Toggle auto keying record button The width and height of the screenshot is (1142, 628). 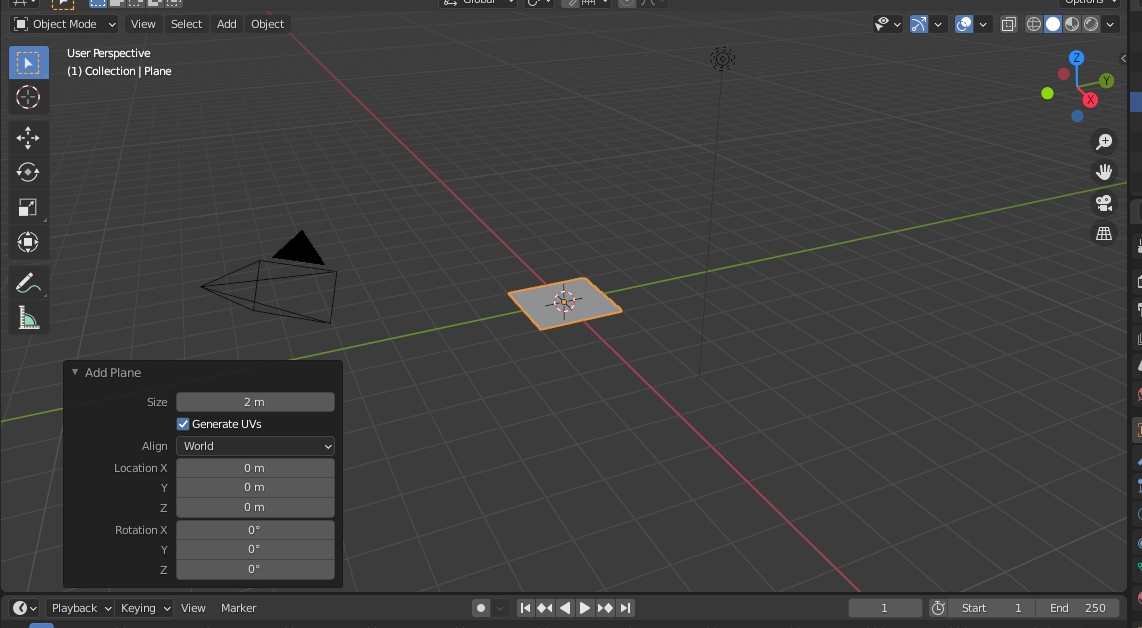coord(481,608)
